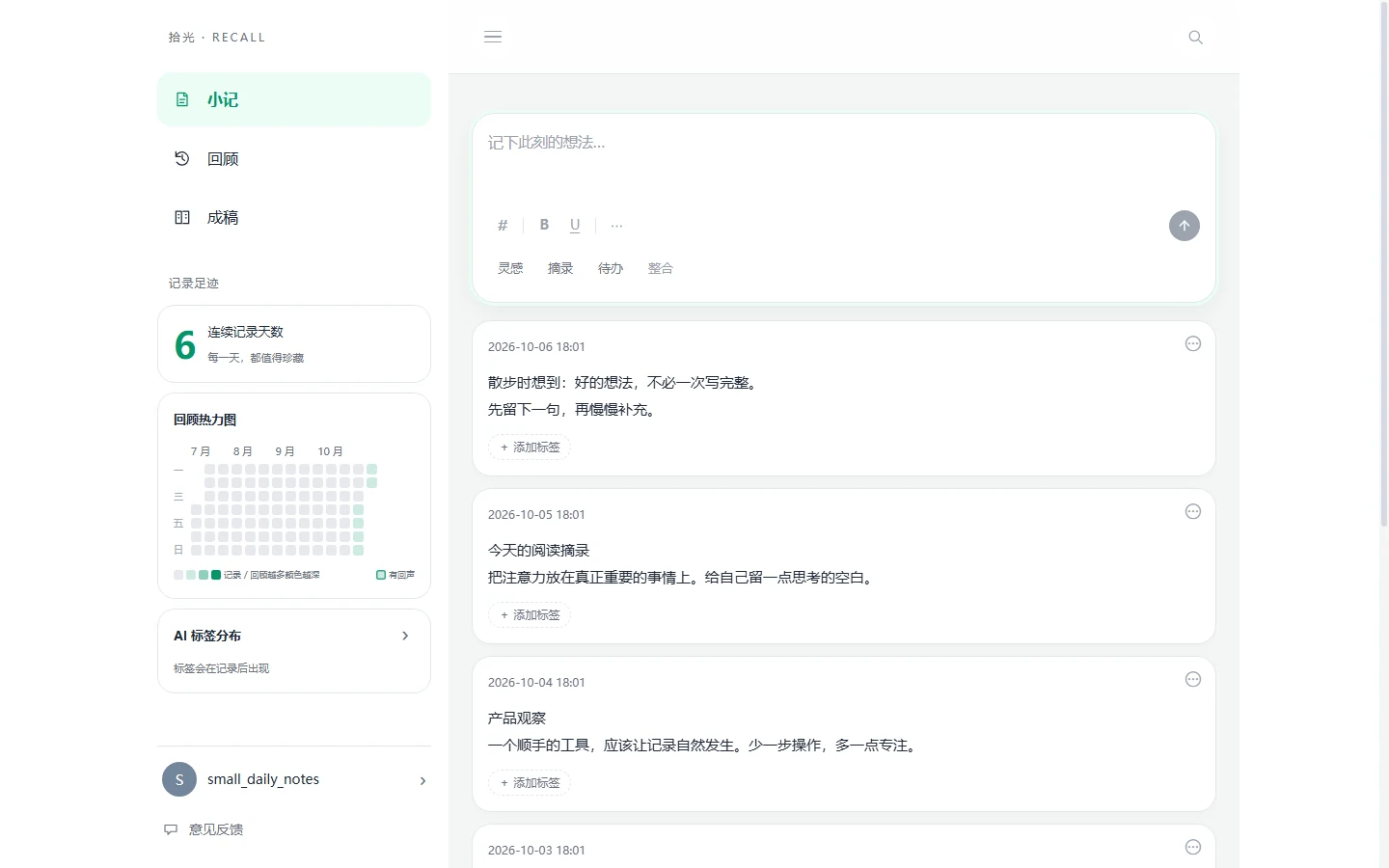The height and width of the screenshot is (868, 1389).
Task: Click the 回顾热力图 heading
Action: [204, 420]
